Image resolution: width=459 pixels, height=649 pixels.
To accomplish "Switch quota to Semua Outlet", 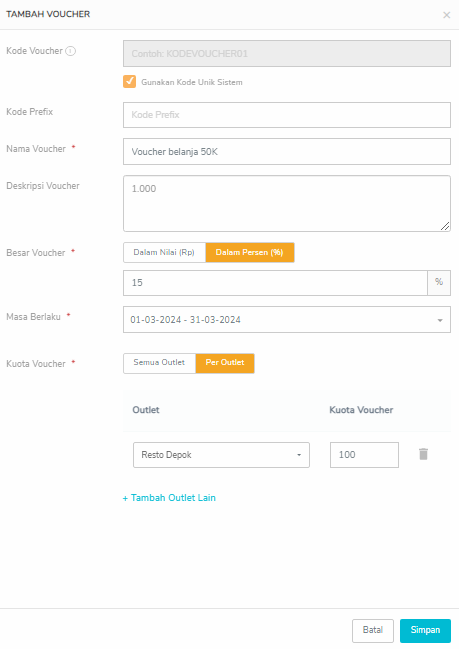I will pos(159,363).
